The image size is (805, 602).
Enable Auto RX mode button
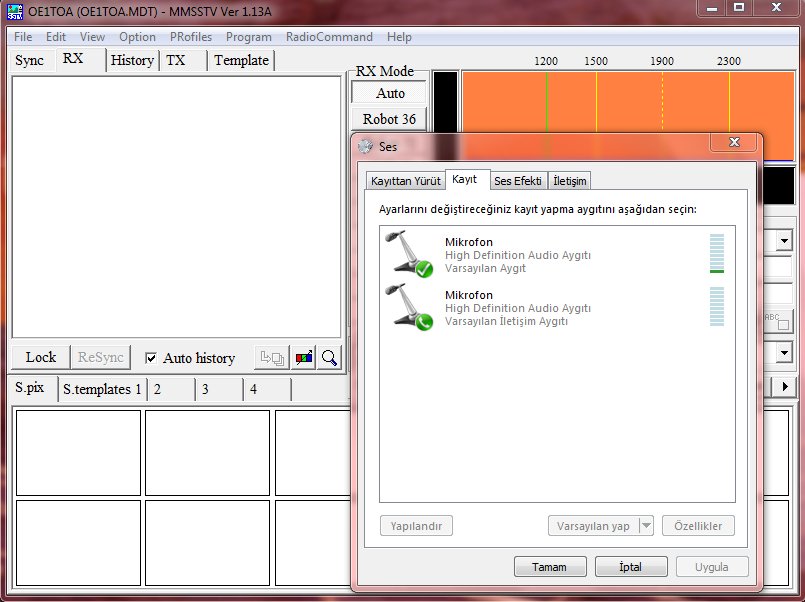pos(390,93)
